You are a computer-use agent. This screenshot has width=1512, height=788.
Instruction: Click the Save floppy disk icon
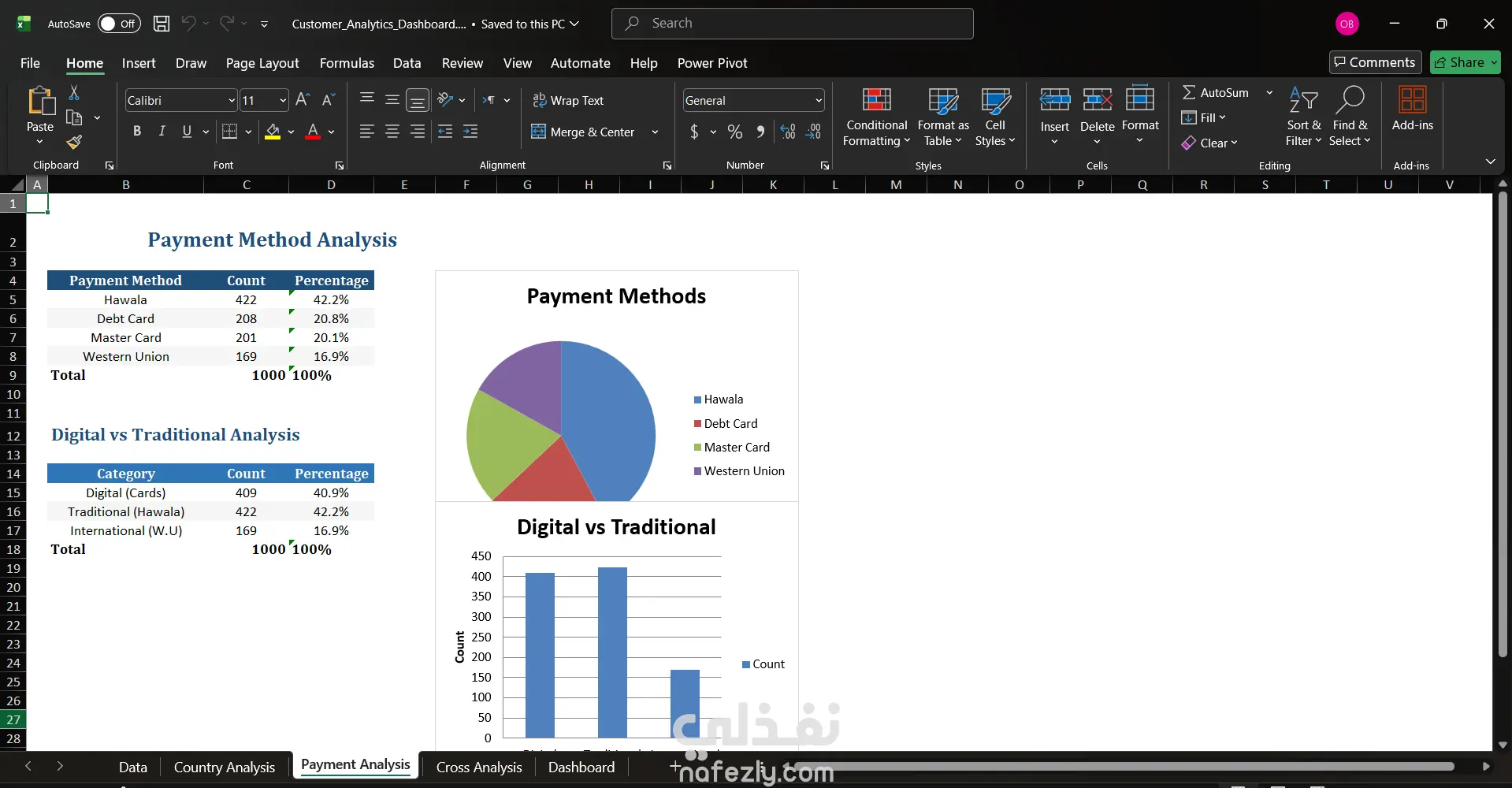pyautogui.click(x=162, y=24)
